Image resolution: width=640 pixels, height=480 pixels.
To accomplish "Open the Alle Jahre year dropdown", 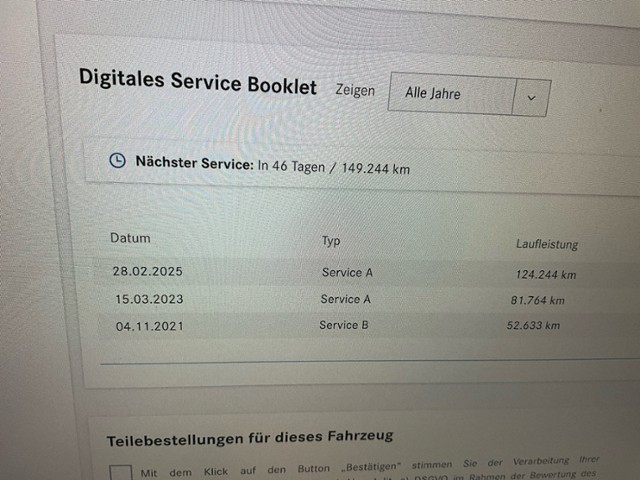I will (x=453, y=95).
